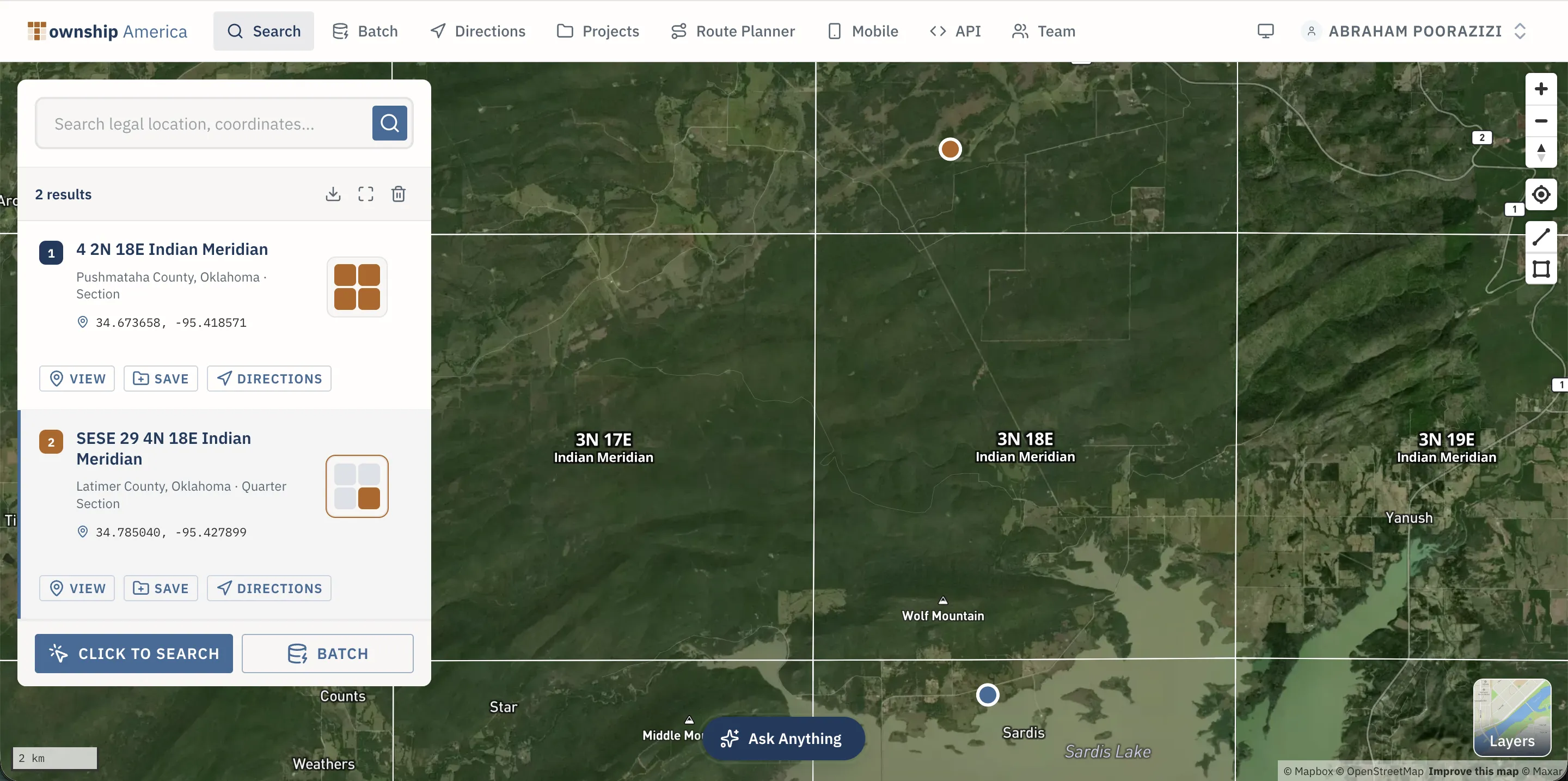This screenshot has height=781, width=1568.
Task: Switch to the Projects tab
Action: 598,31
